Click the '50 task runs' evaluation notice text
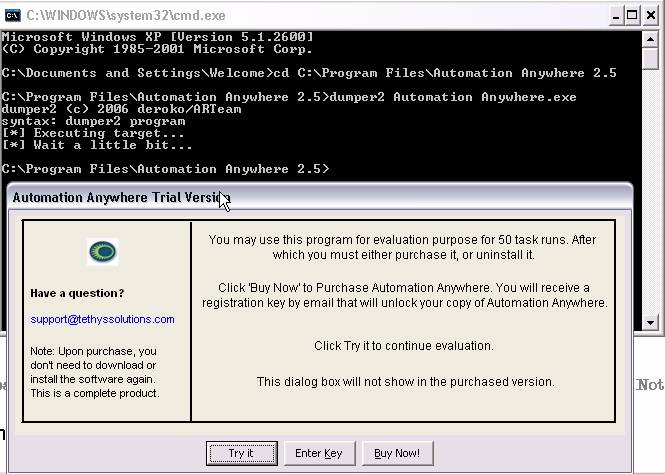This screenshot has width=665, height=474. (x=402, y=247)
